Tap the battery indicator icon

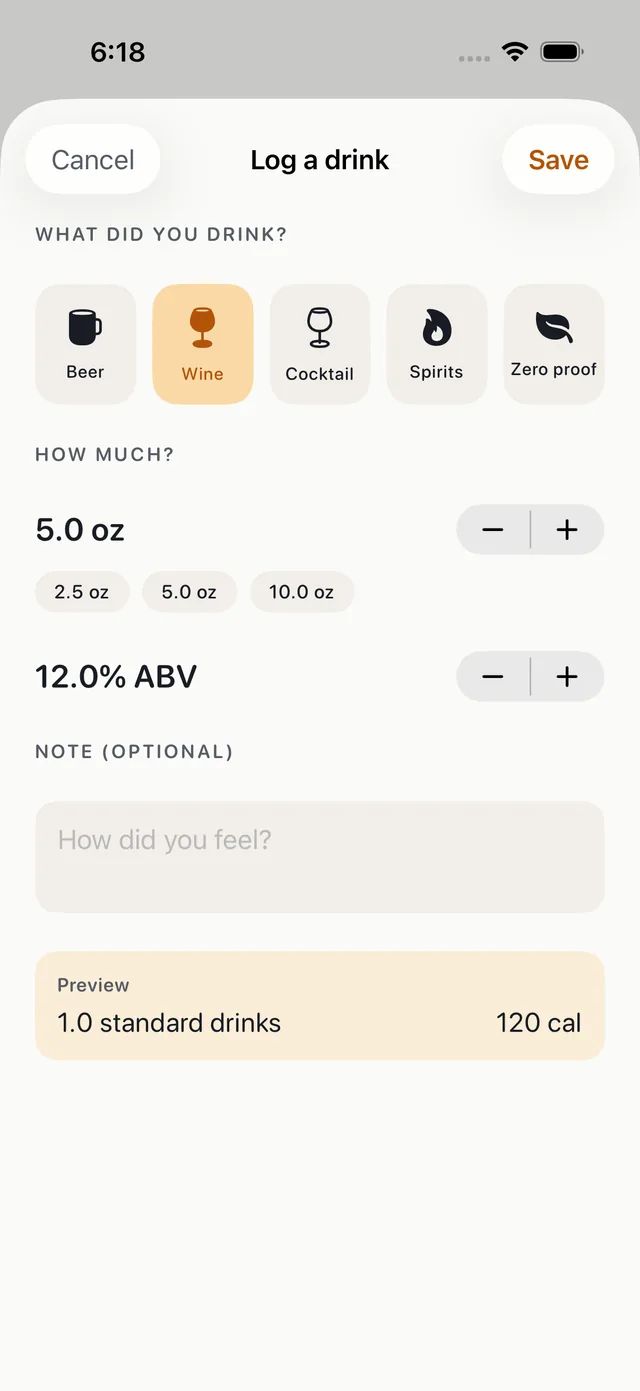[x=562, y=52]
